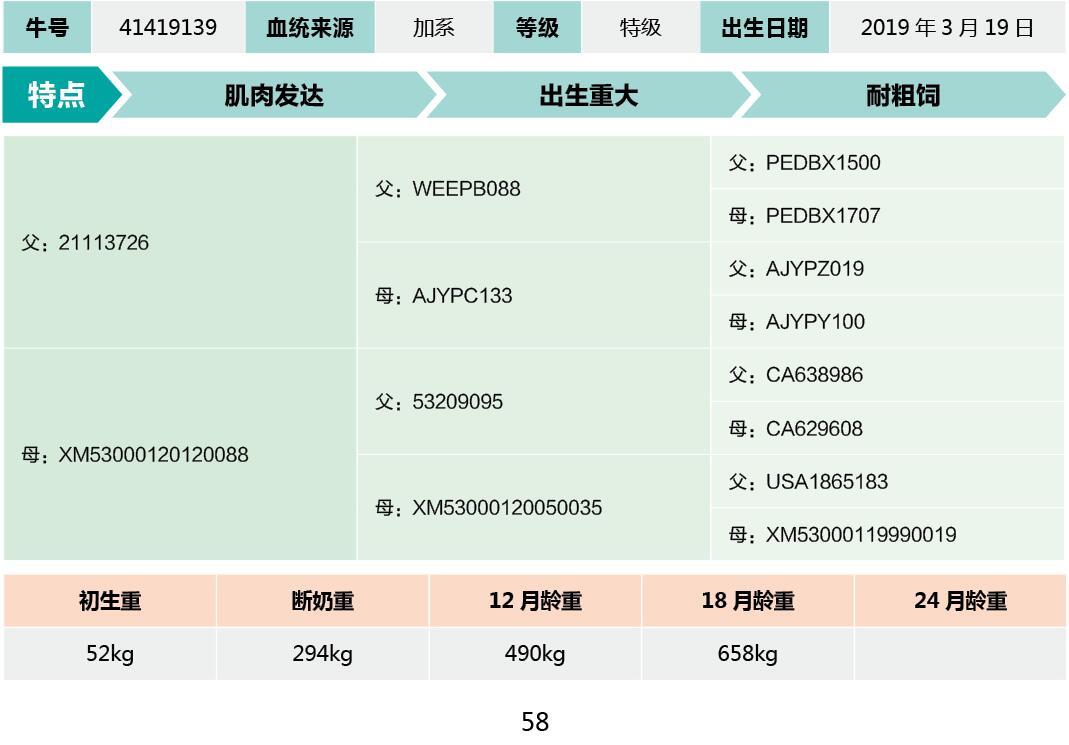
Task: Click the 等级 header label
Action: [x=537, y=28]
